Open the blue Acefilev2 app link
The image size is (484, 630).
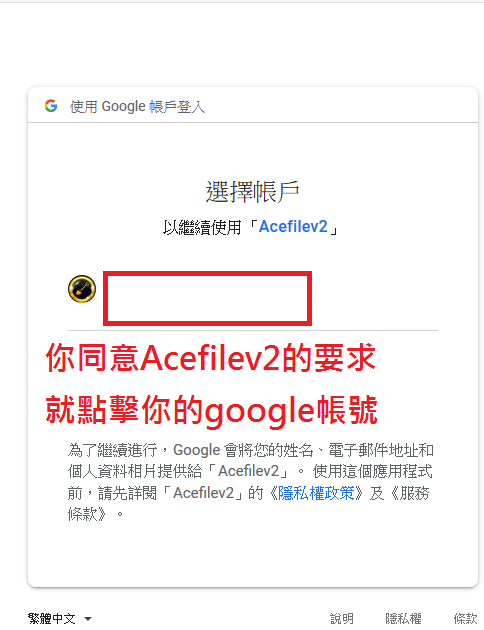pos(293,227)
